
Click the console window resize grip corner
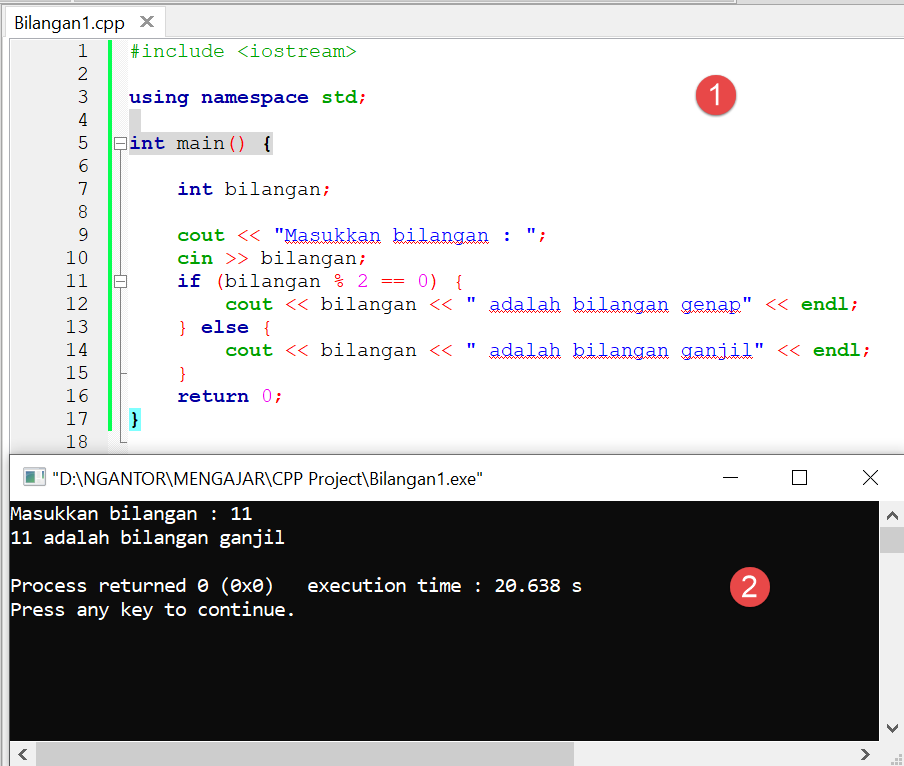coord(897,759)
